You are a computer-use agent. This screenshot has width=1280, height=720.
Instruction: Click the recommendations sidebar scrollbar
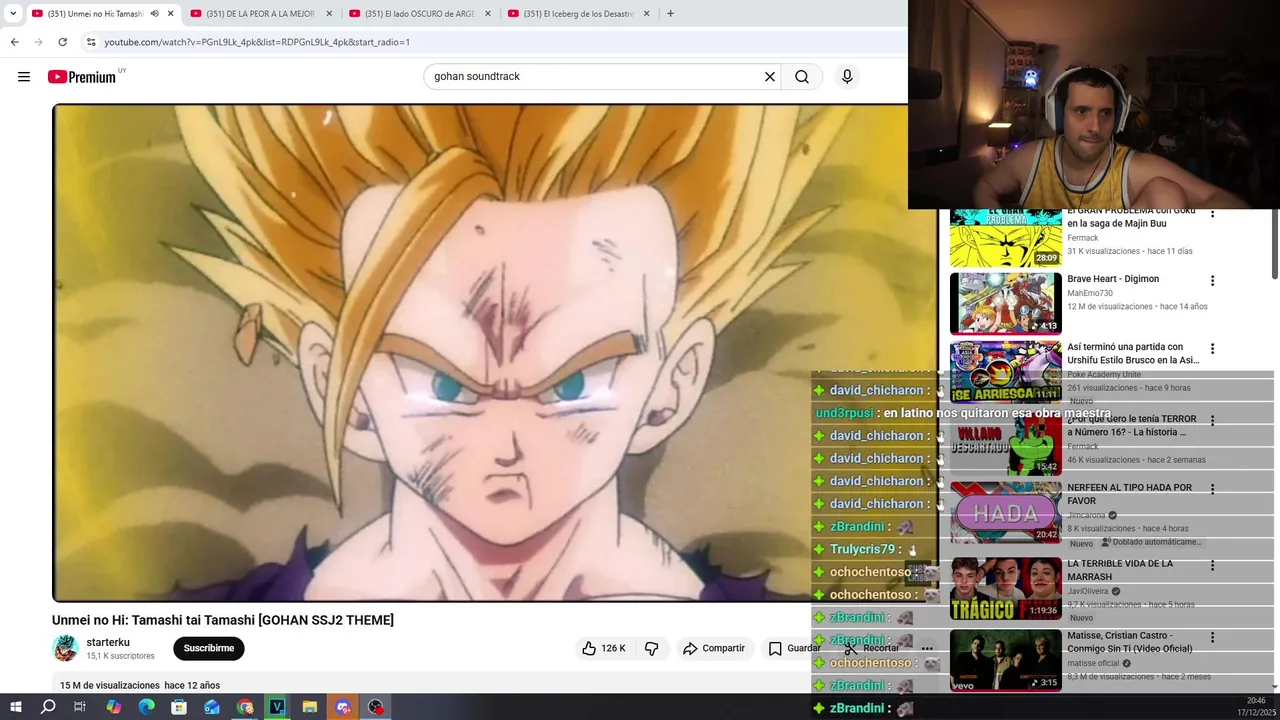pos(1275,244)
